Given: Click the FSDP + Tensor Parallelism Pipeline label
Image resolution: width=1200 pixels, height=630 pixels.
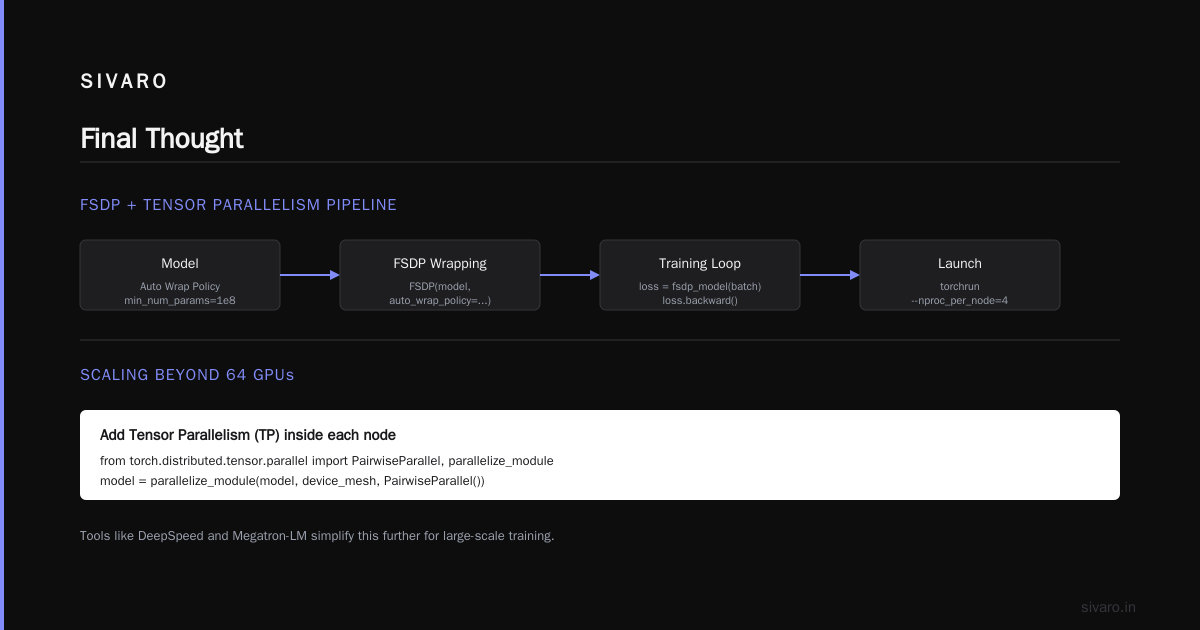Looking at the screenshot, I should point(238,205).
